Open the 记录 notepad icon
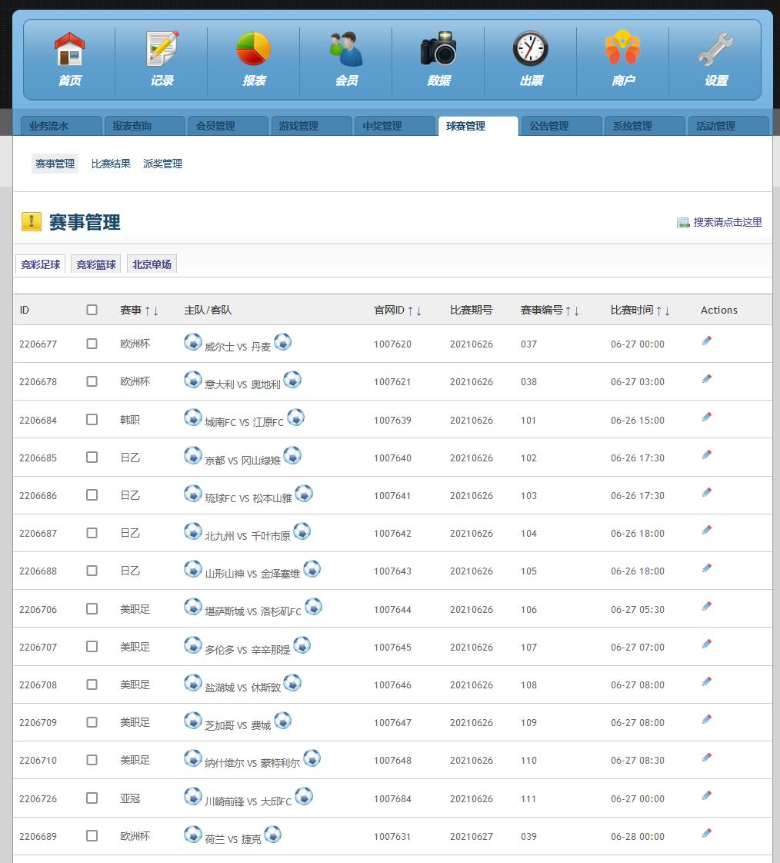This screenshot has width=780, height=863. click(x=162, y=49)
